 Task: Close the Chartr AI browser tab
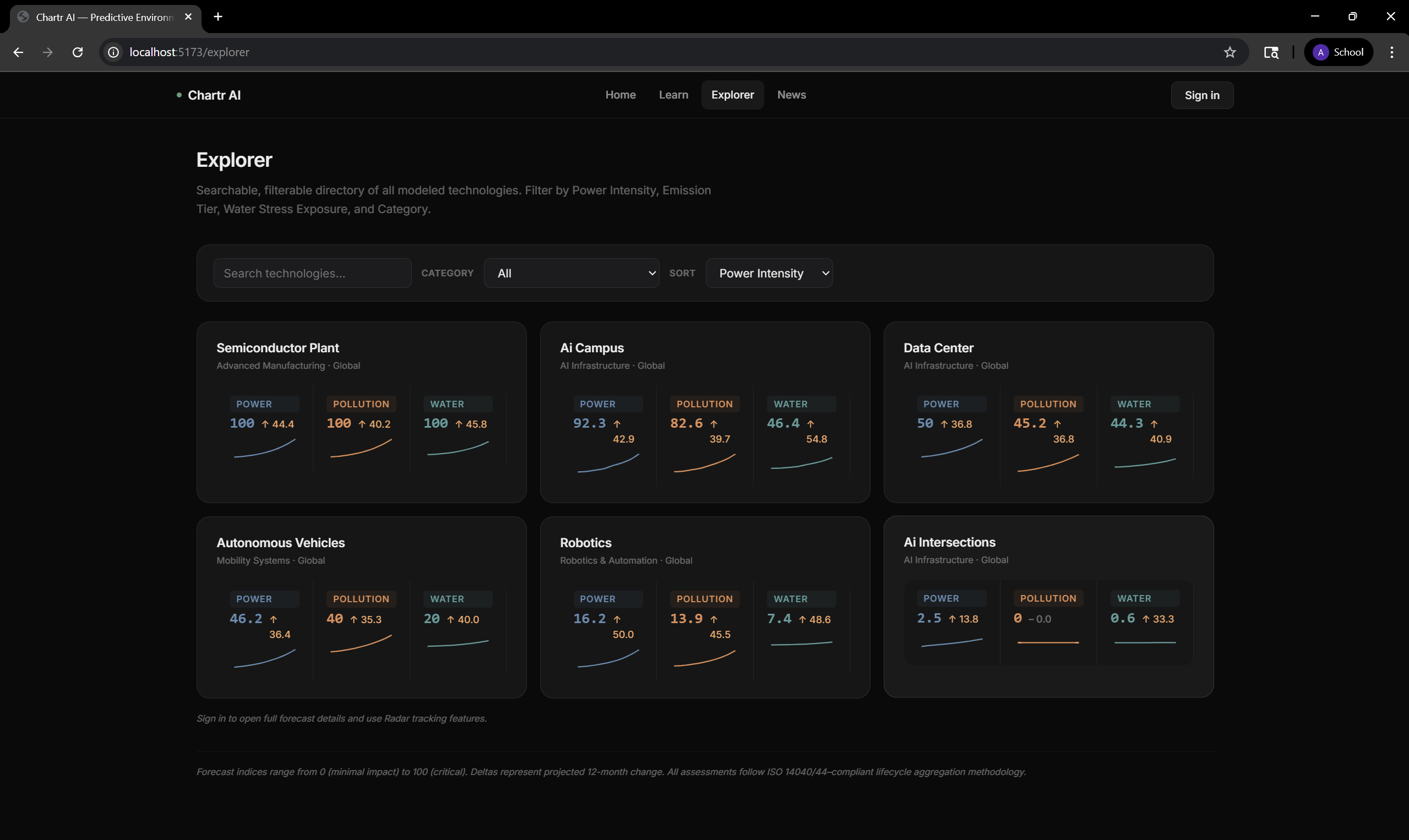tap(188, 17)
